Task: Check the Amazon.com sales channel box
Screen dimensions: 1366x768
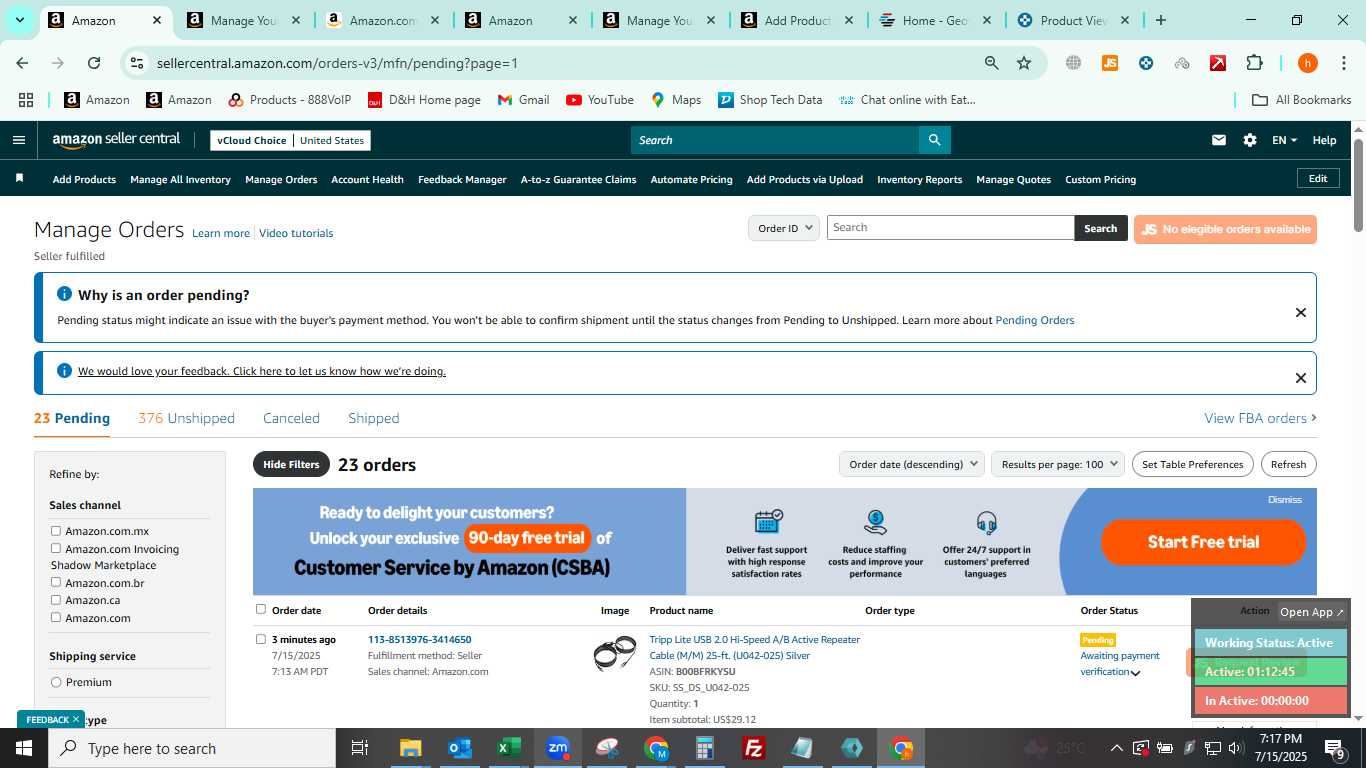Action: (56, 617)
